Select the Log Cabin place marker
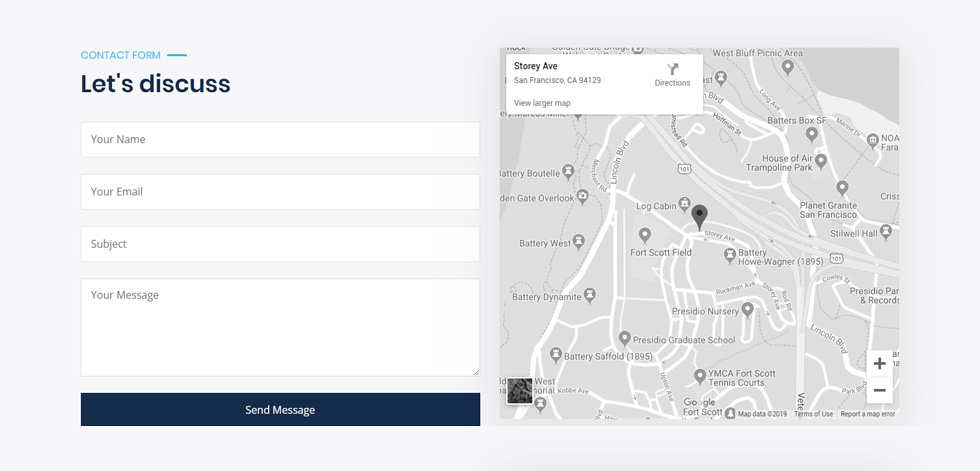Viewport: 980px width, 471px height. 686,203
